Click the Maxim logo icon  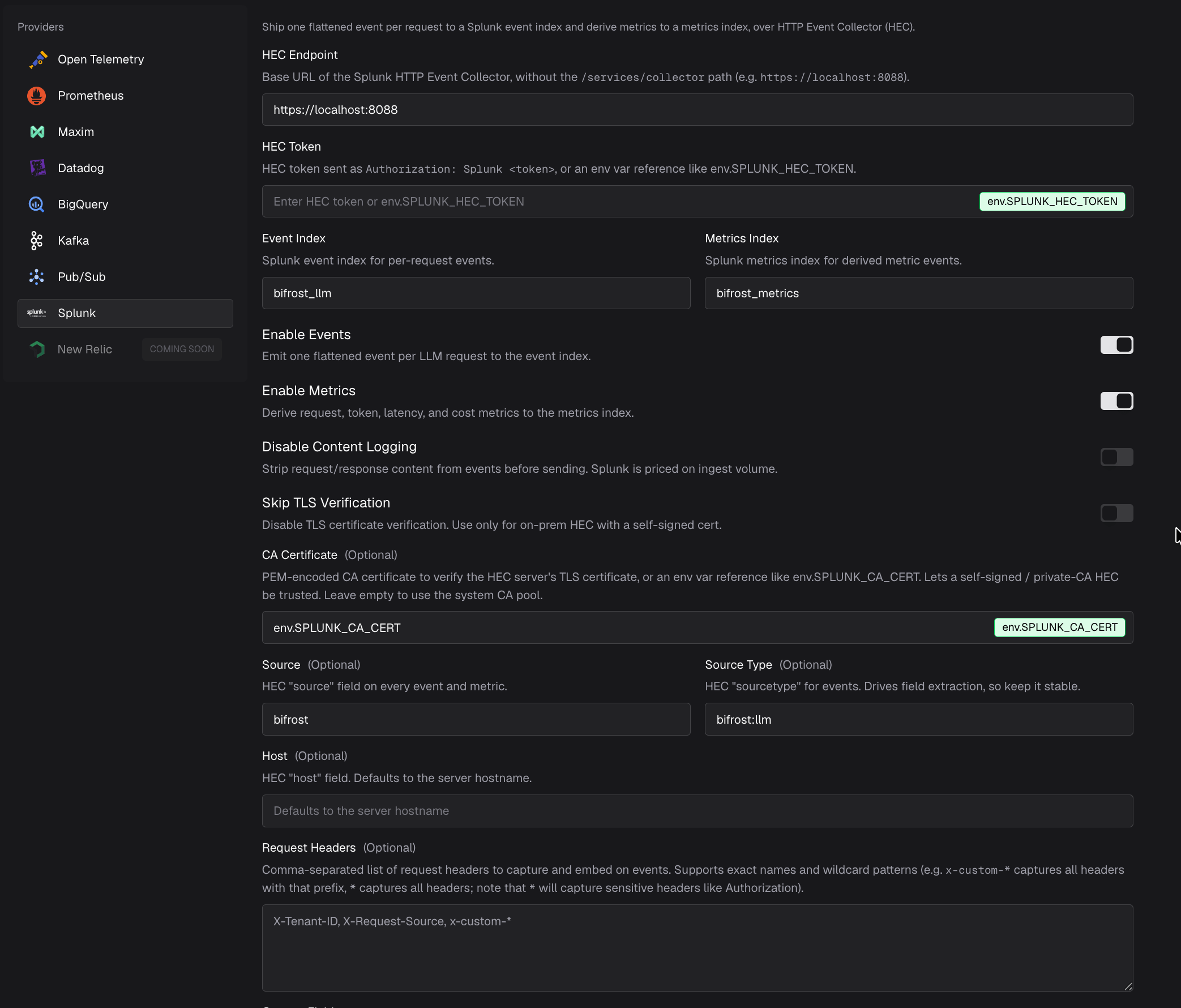click(x=37, y=132)
